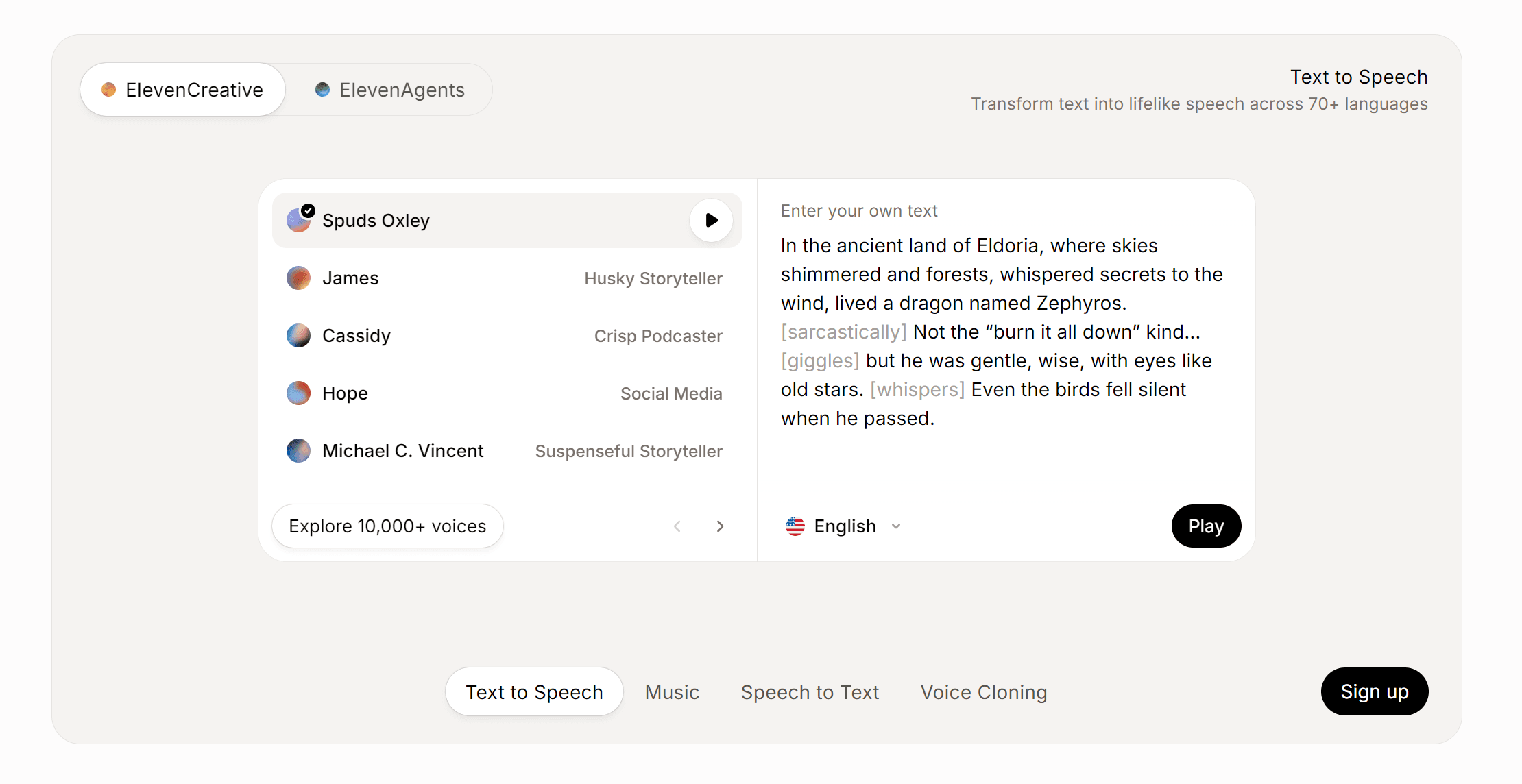Open the Voice Cloning tab
Viewport: 1522px width, 784px height.
point(983,692)
